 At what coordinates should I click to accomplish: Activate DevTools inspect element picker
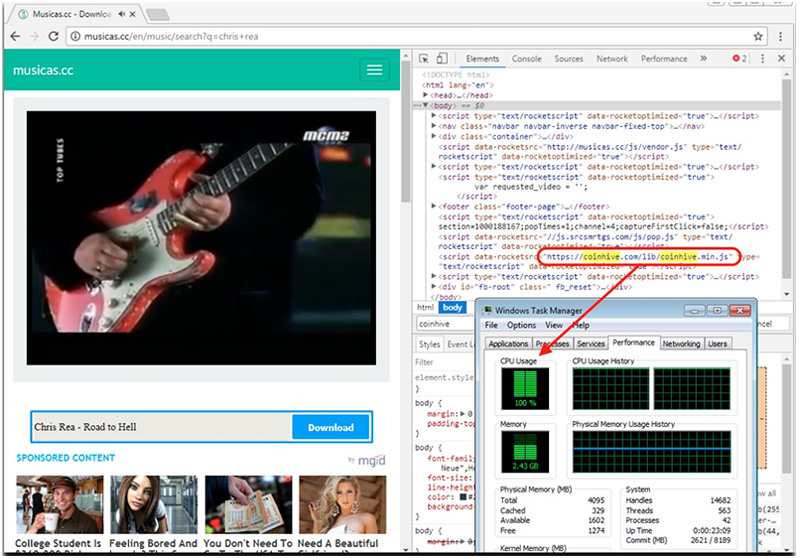click(x=424, y=59)
